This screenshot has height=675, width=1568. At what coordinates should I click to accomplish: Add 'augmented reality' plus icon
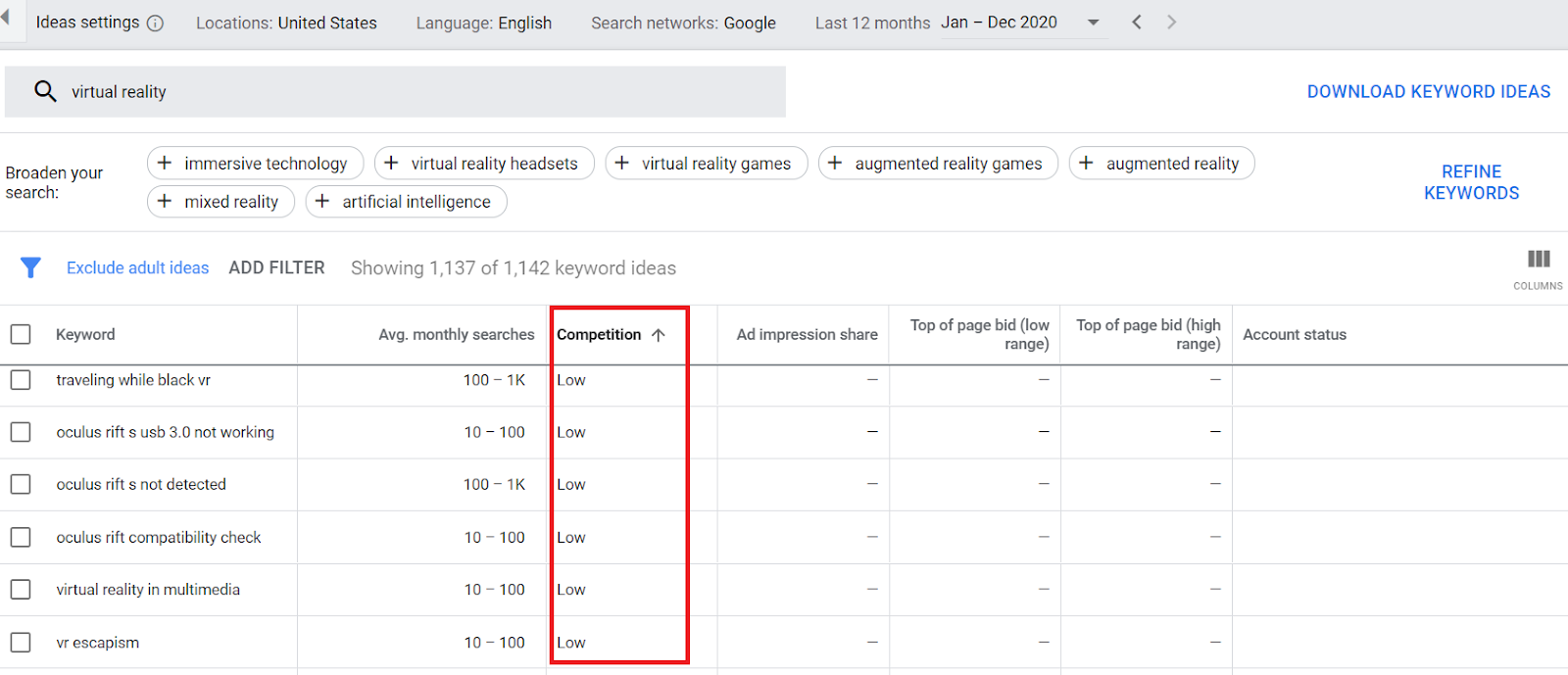tap(1086, 163)
